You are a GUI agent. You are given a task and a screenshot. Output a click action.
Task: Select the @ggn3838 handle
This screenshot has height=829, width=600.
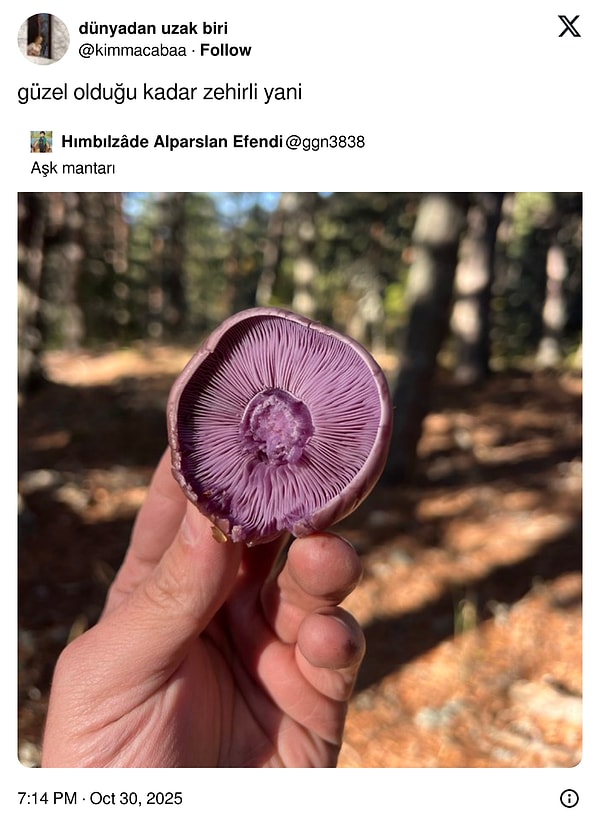click(x=325, y=142)
